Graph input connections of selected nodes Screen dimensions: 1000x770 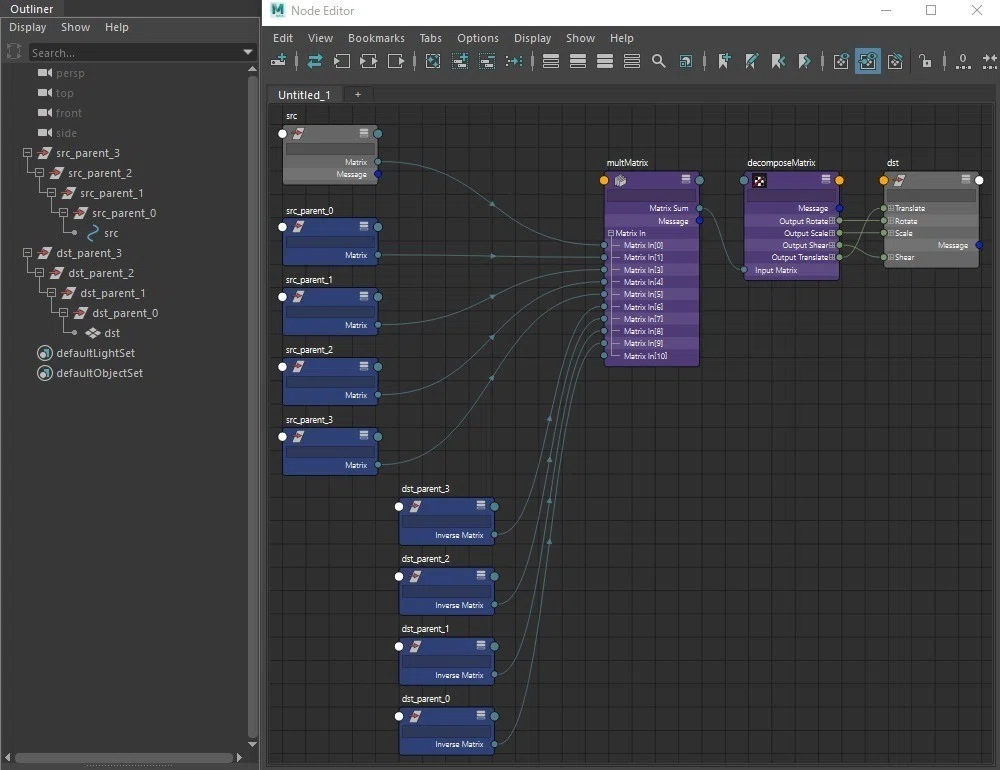coord(342,61)
